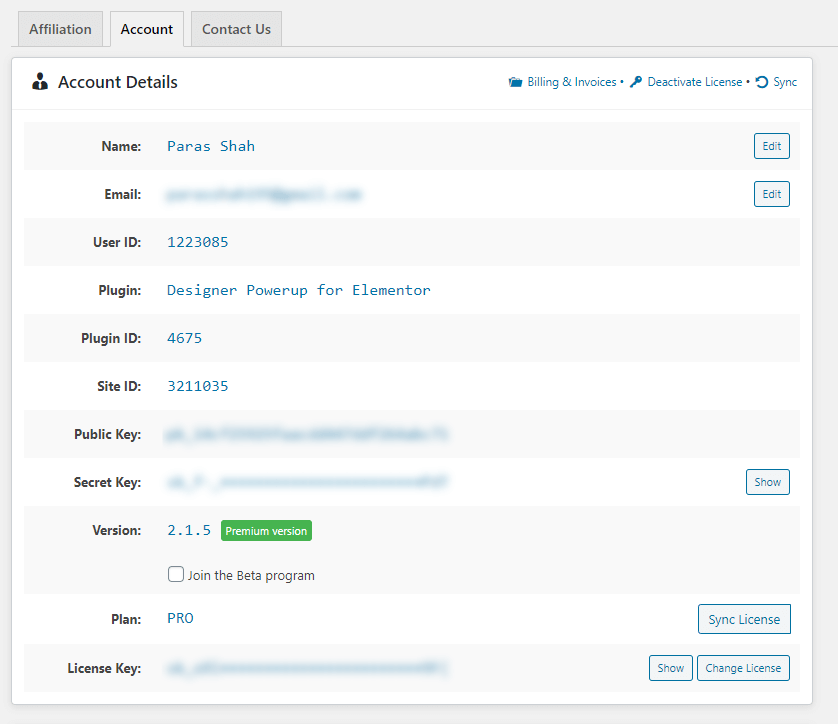The image size is (838, 724).
Task: Click the Account Details heading
Action: 118,82
